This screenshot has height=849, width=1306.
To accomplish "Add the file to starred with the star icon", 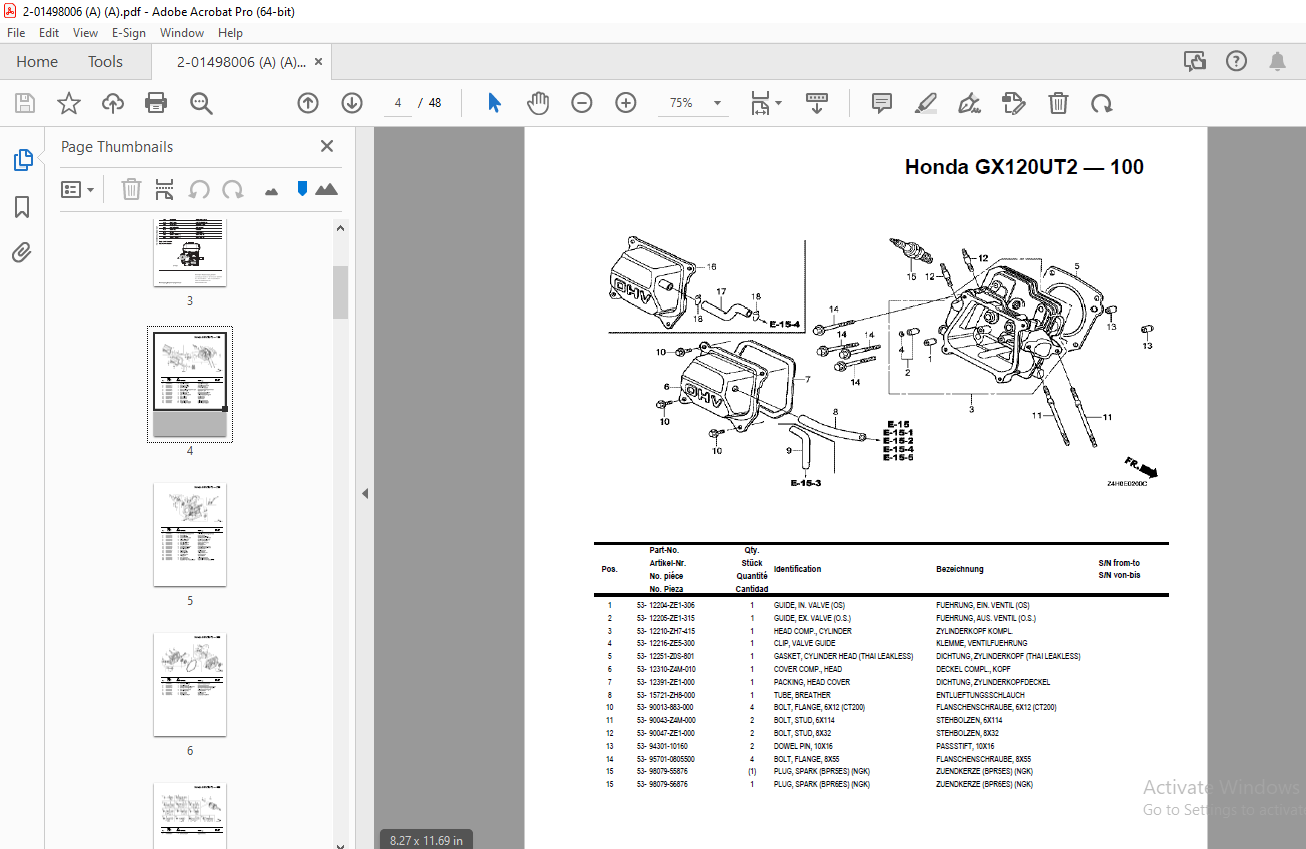I will 69,103.
